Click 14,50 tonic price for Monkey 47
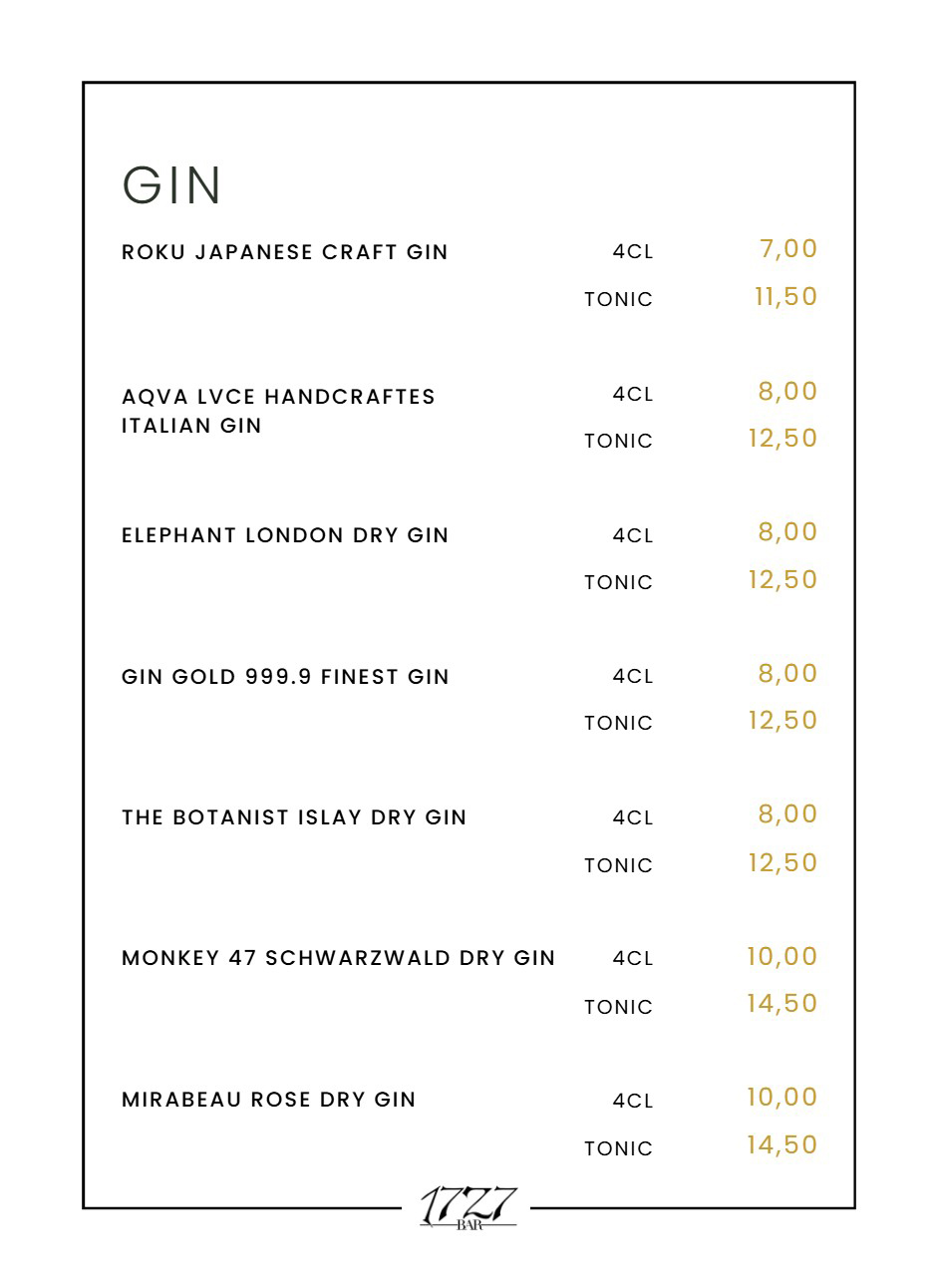The height and width of the screenshot is (1288, 938). [x=782, y=1004]
